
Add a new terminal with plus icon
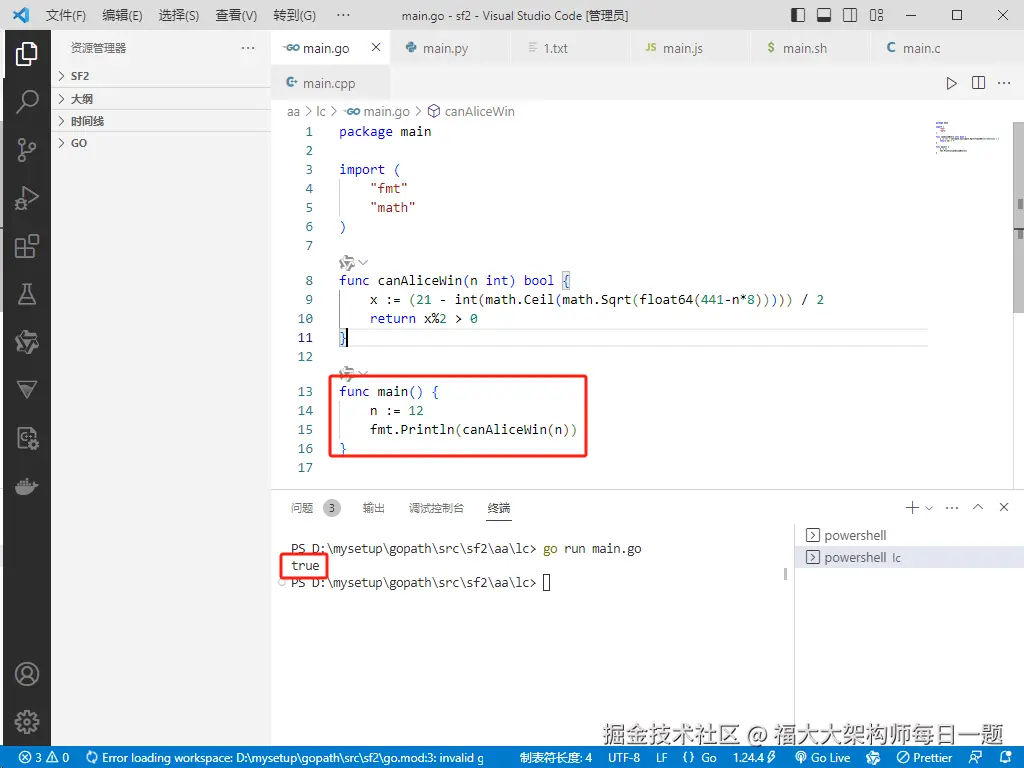pos(912,507)
